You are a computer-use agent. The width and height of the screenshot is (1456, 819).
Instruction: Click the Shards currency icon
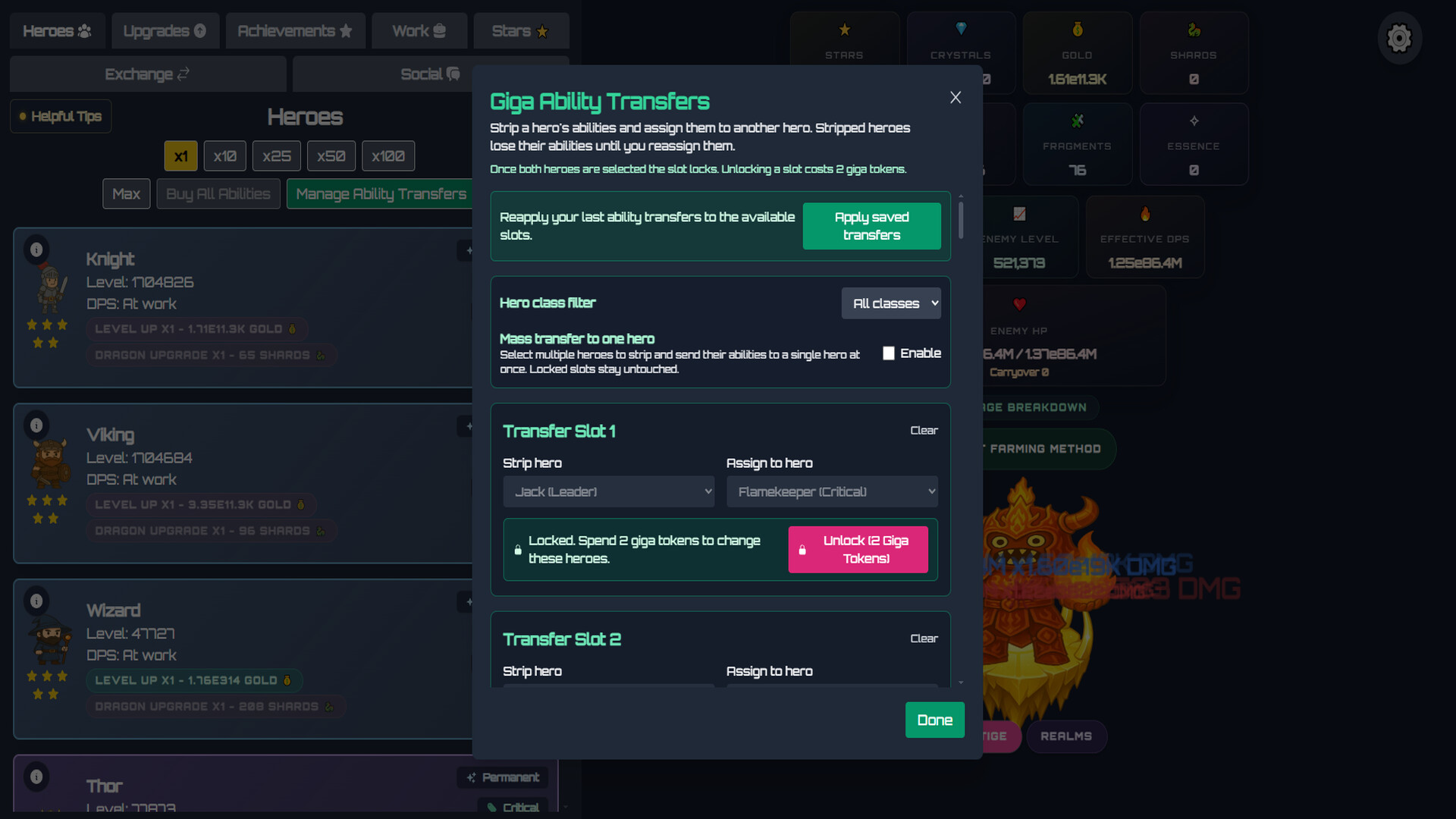[x=1193, y=30]
